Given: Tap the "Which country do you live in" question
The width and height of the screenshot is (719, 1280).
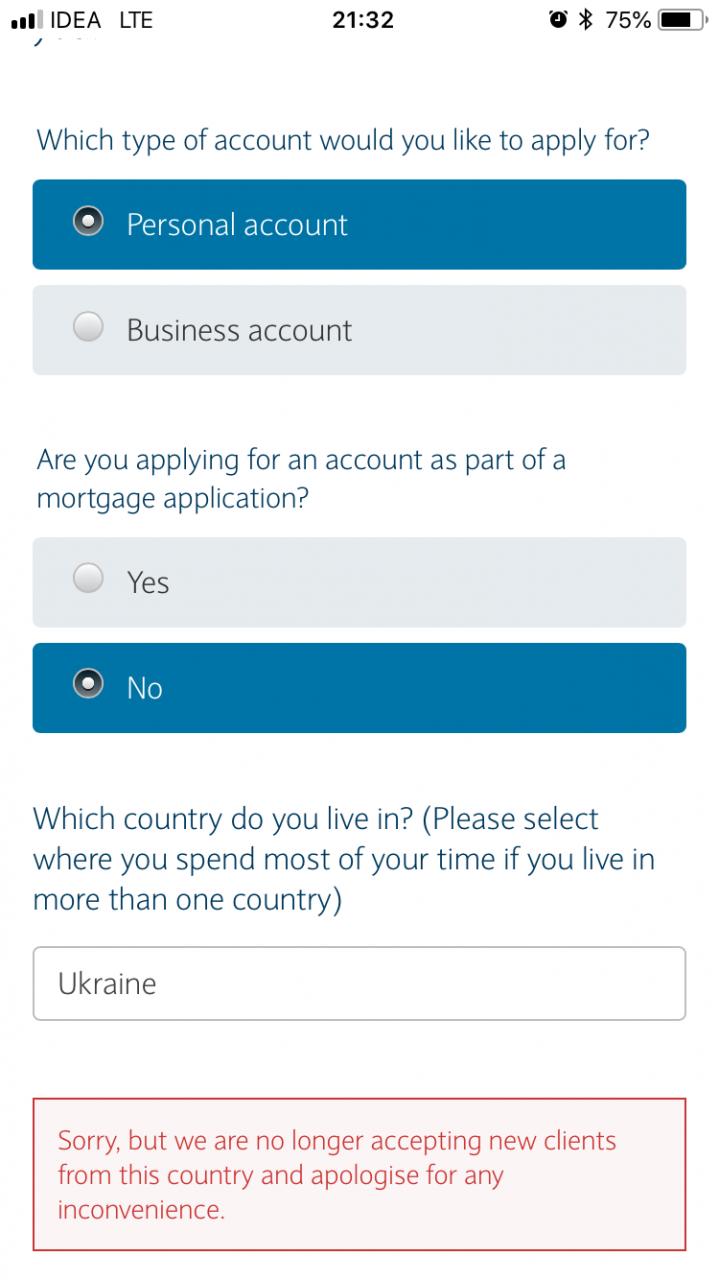Looking at the screenshot, I should click(343, 859).
